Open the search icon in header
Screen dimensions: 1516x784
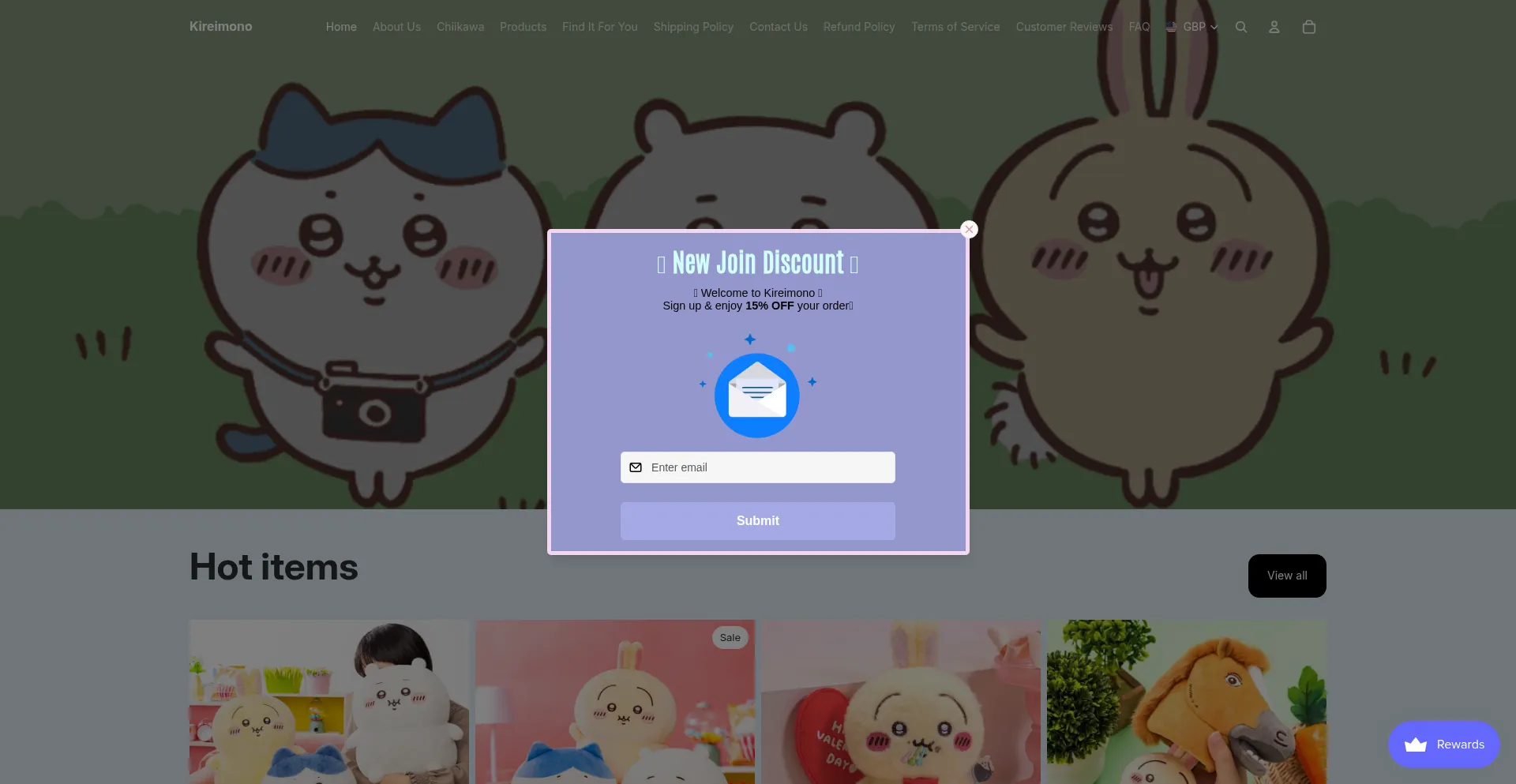click(x=1241, y=27)
